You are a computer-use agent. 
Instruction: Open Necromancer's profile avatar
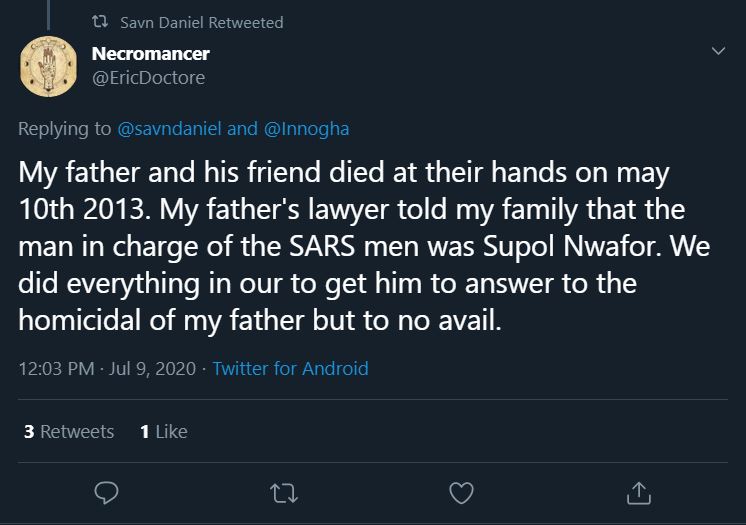(x=48, y=66)
